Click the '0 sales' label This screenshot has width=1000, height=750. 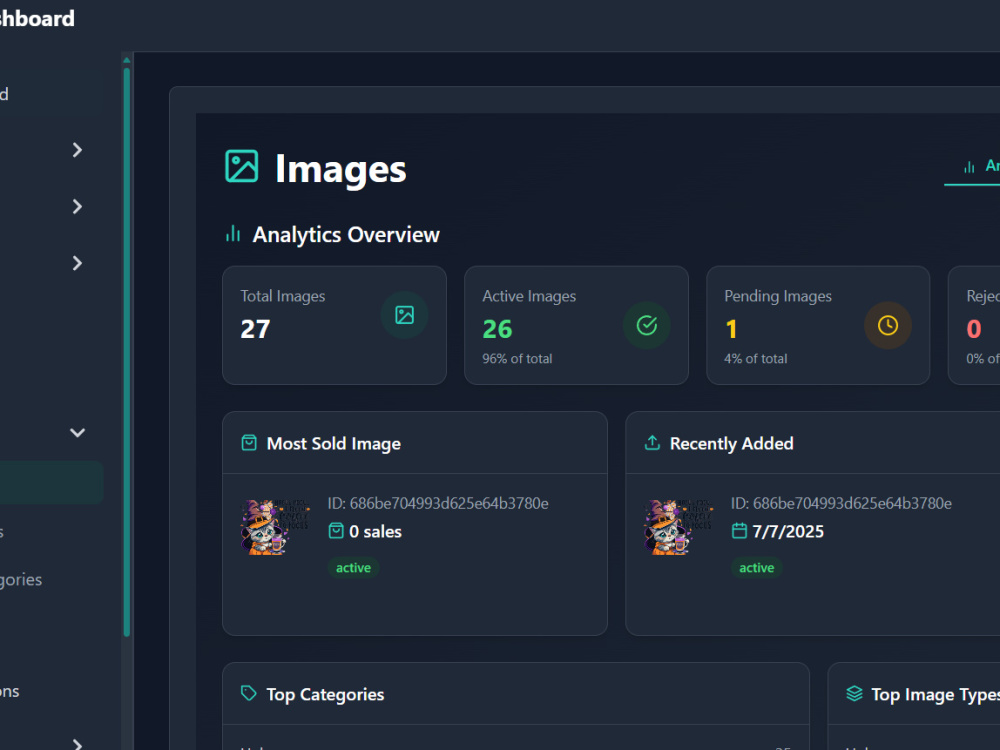[x=376, y=531]
